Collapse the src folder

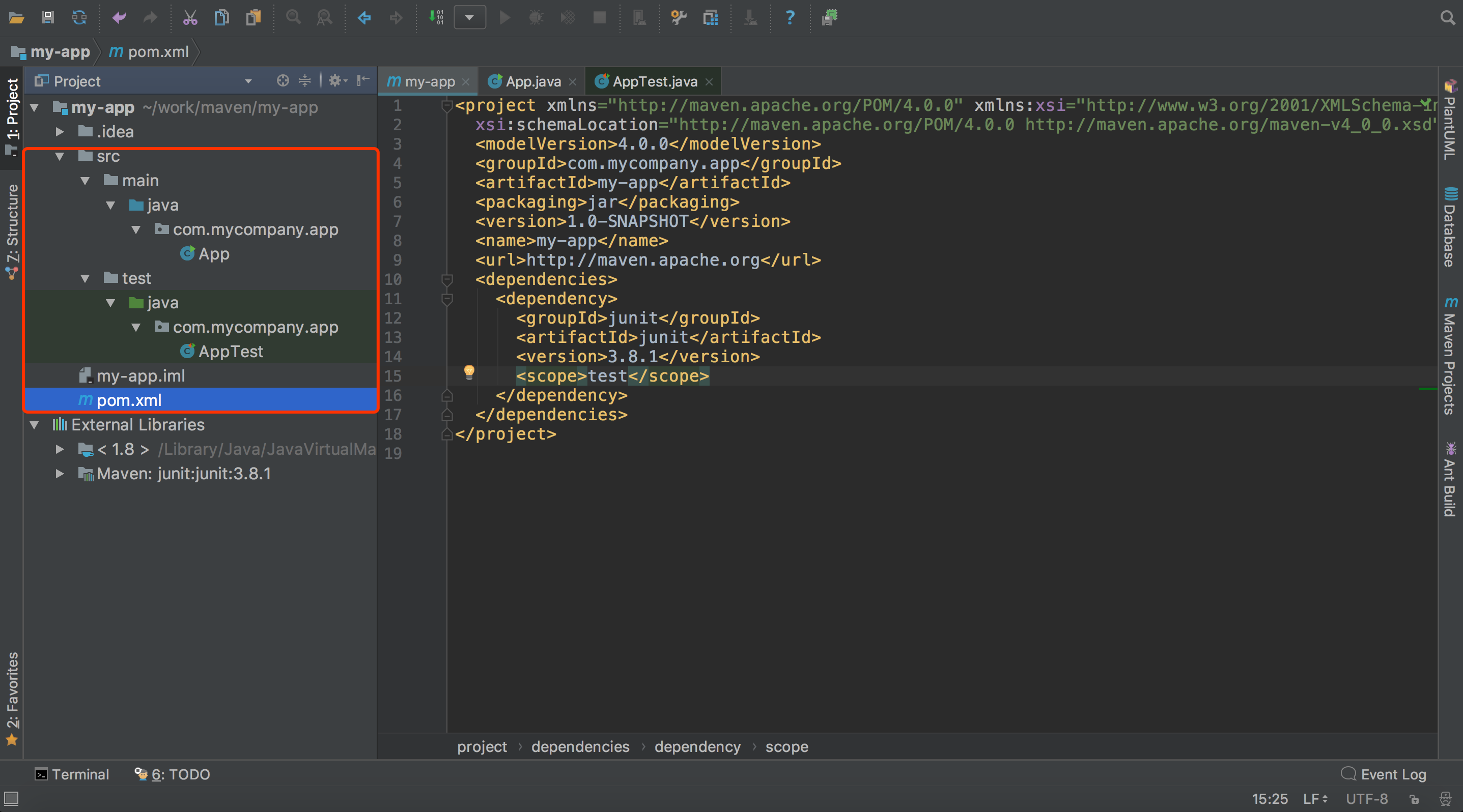60,156
